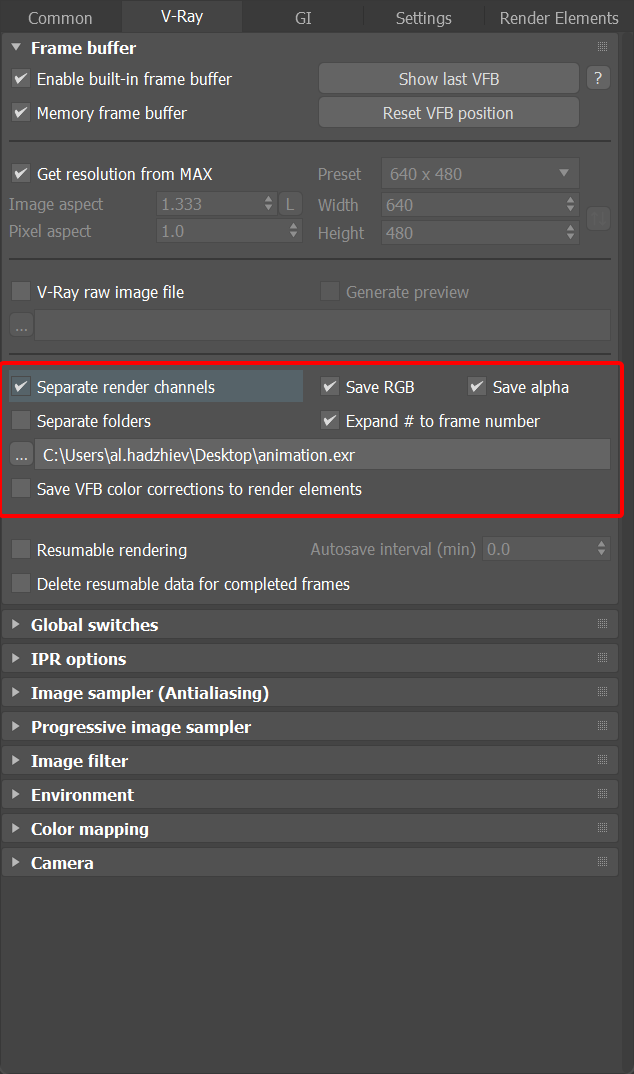
Task: Expand Image sampler (Antialiasing) rollout
Action: click(x=149, y=693)
